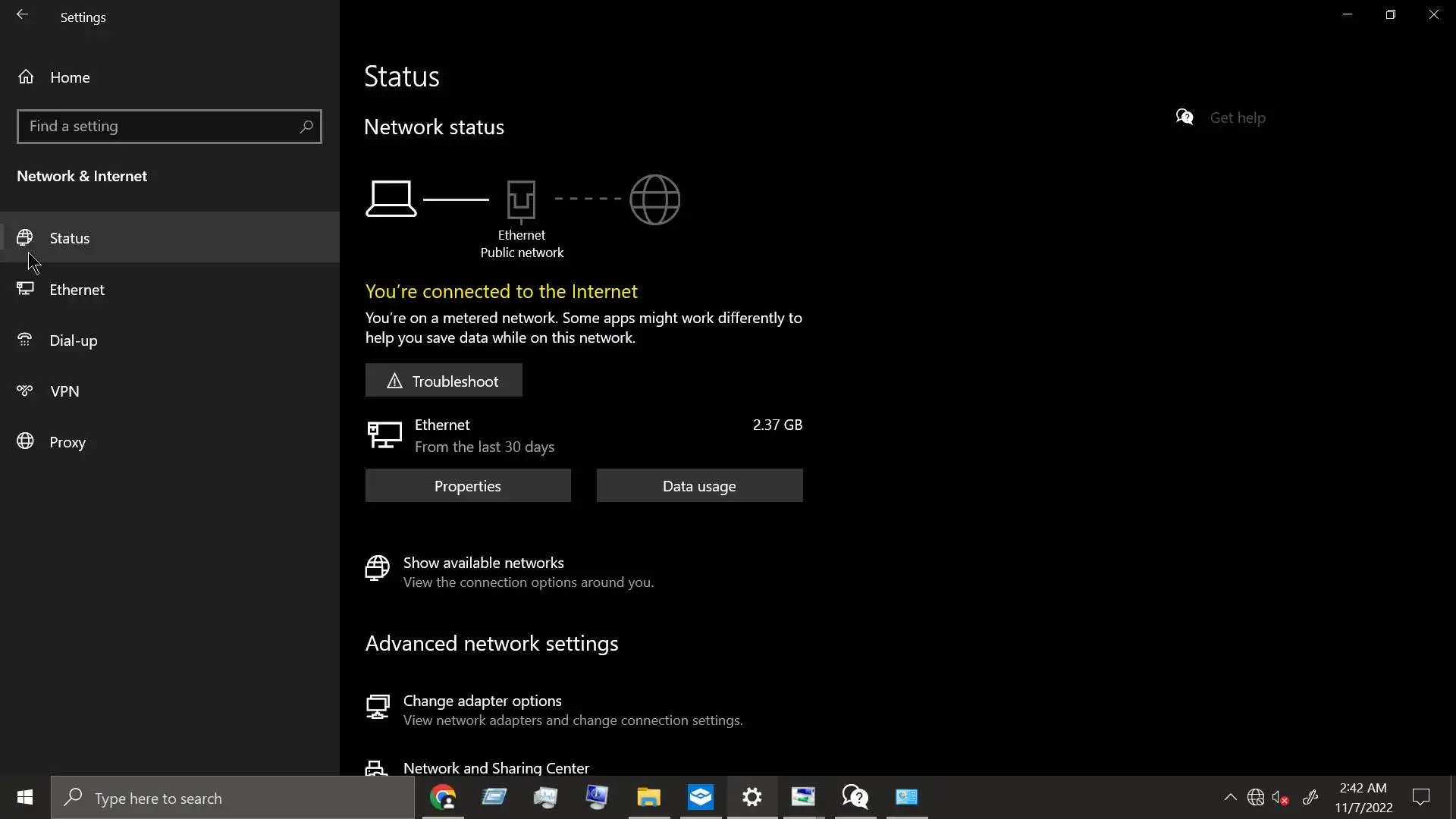Click the muted volume tray icon
Screen dimensions: 1456x819
pos(1280,798)
